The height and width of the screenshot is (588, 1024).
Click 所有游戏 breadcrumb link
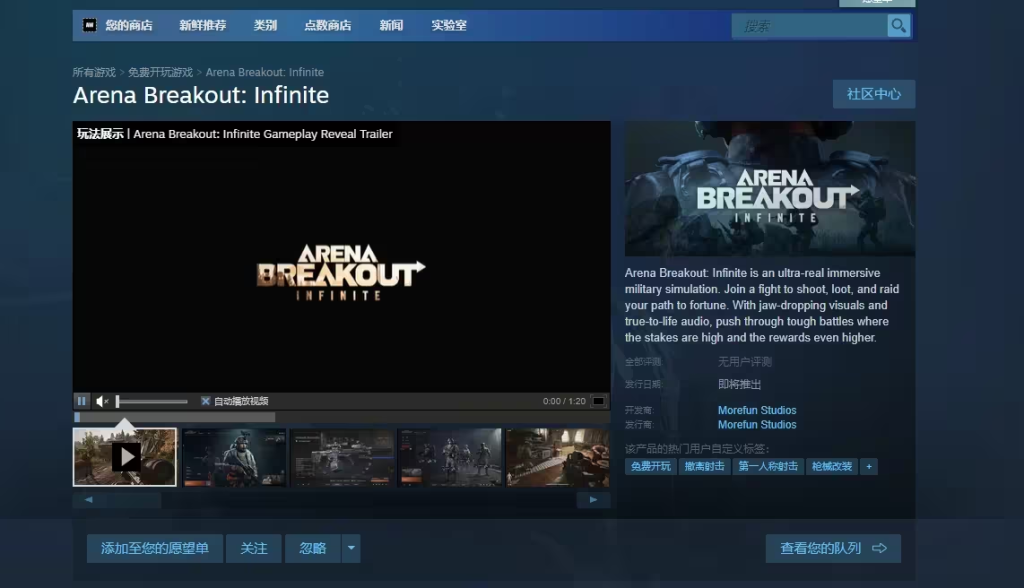tap(94, 73)
